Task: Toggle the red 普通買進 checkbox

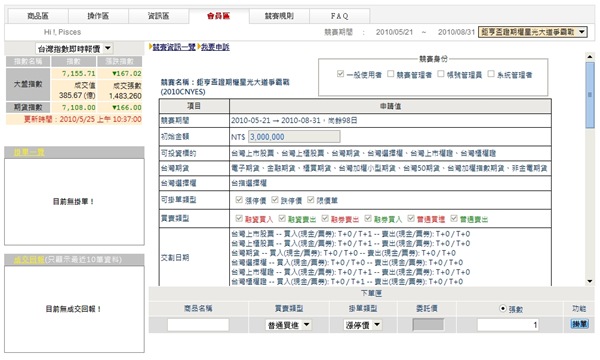Action: [x=411, y=218]
